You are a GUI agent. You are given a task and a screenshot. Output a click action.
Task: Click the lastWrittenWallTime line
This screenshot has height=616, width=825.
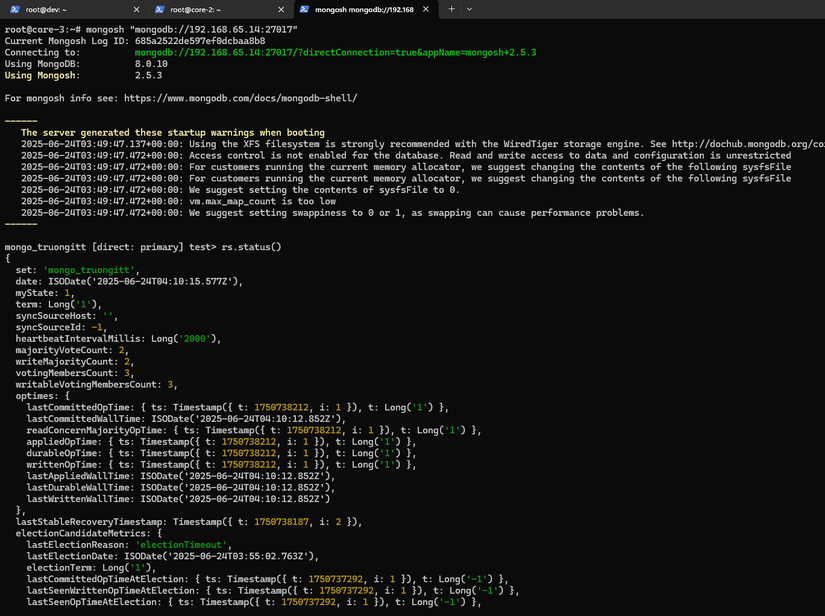[x=178, y=499]
